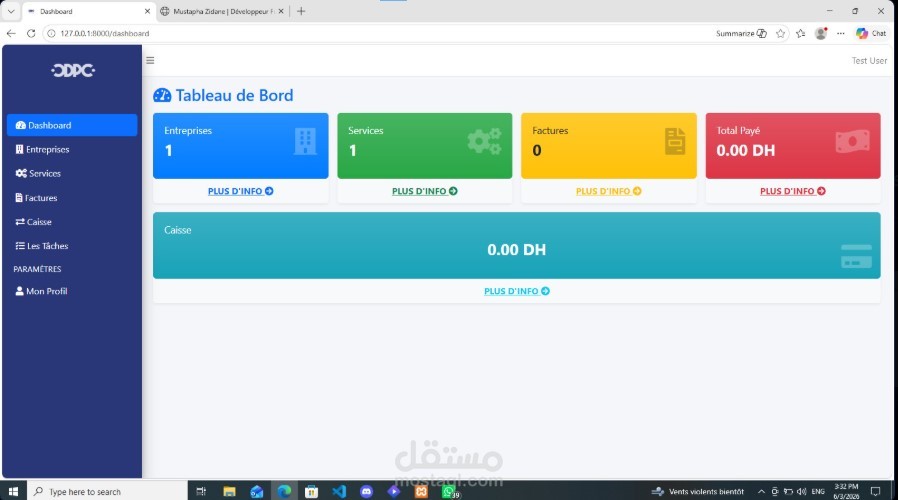This screenshot has height=500, width=898.
Task: Close the Mustapha Zidane browser tab
Action: 281,11
